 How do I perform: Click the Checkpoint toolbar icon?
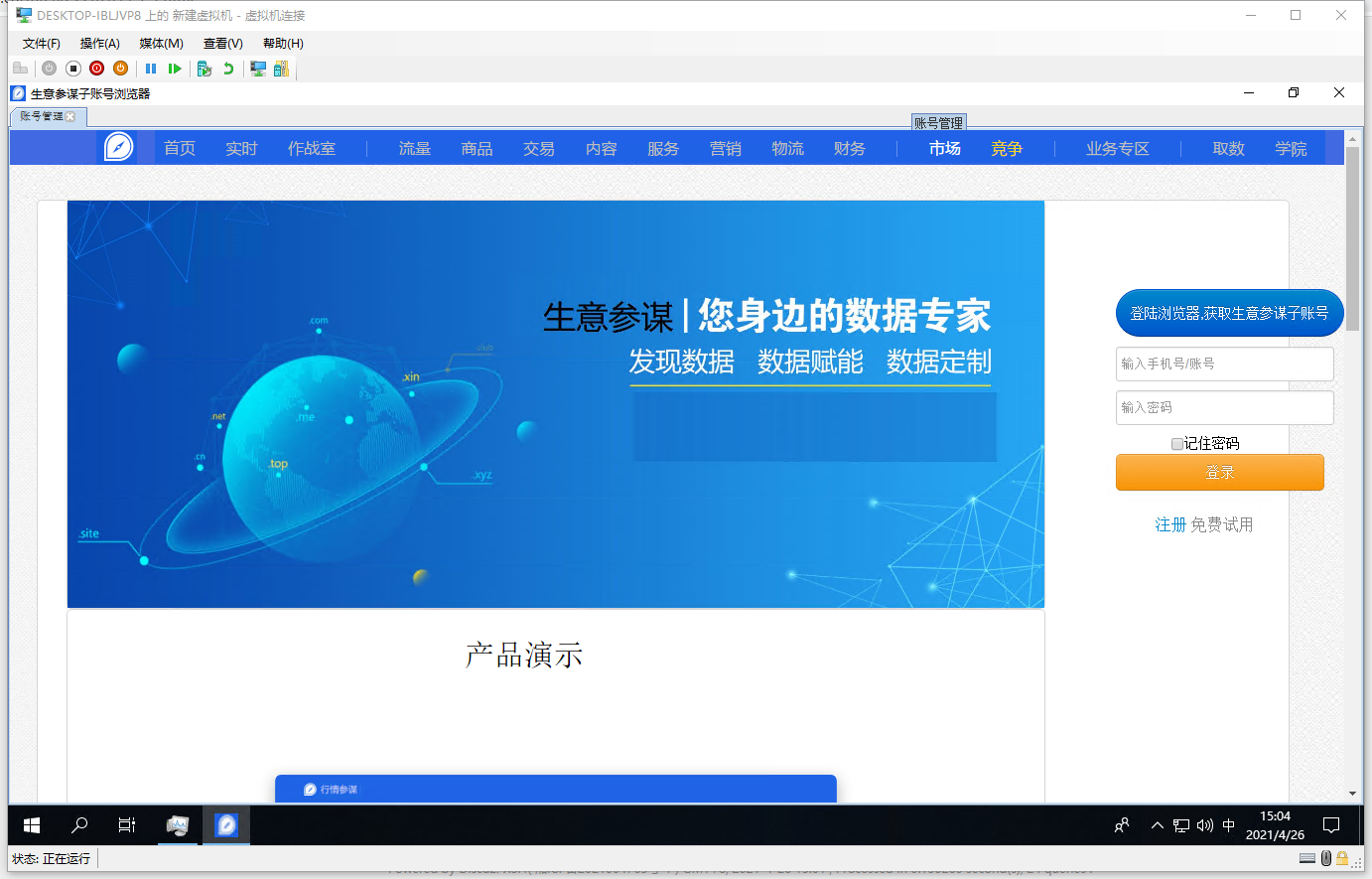tap(205, 69)
